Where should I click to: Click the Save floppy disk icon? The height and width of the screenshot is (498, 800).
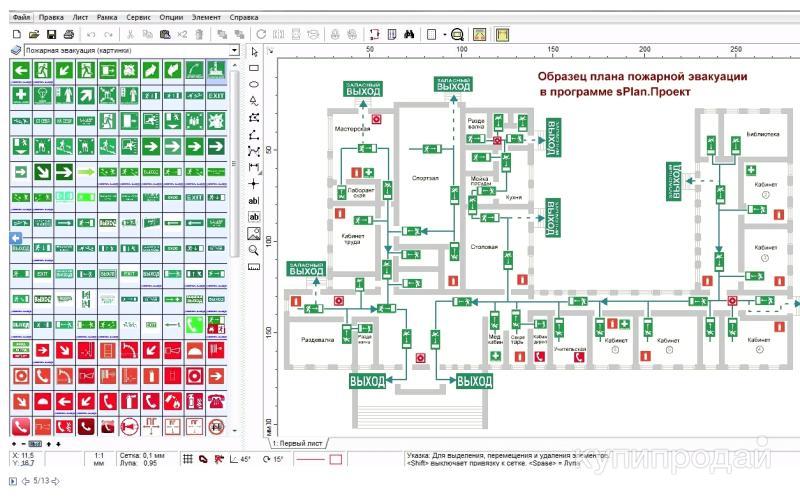pyautogui.click(x=53, y=34)
